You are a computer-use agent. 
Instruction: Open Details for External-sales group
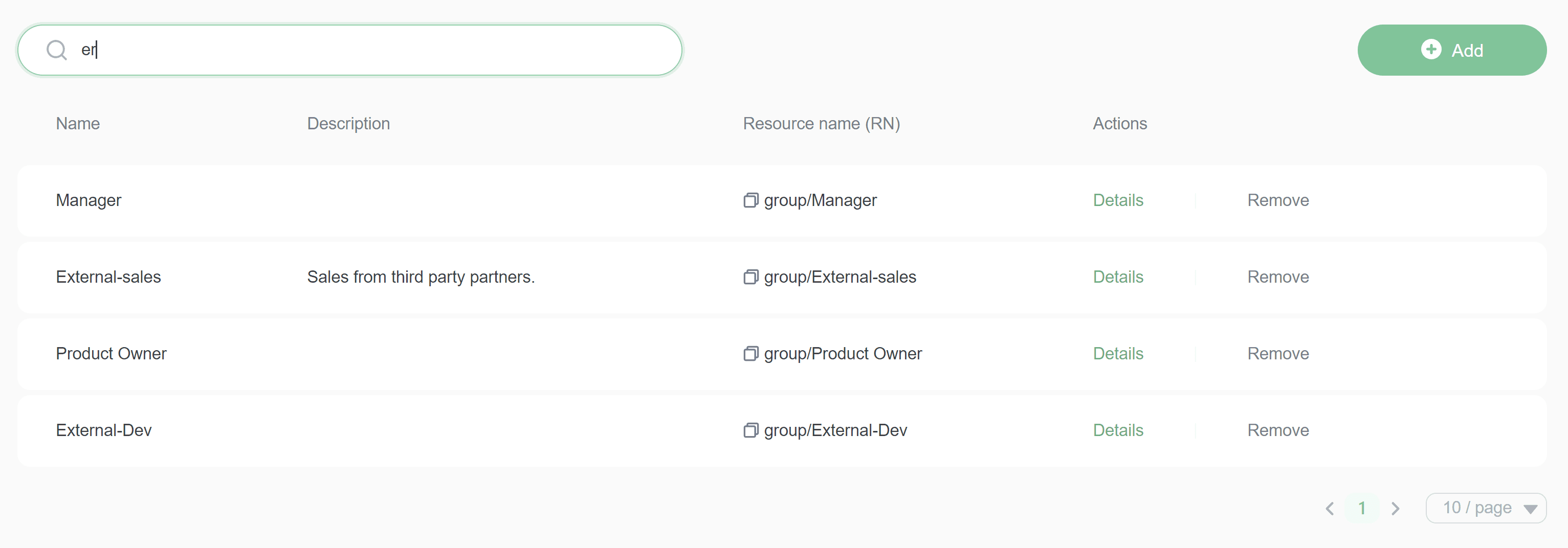click(x=1118, y=277)
